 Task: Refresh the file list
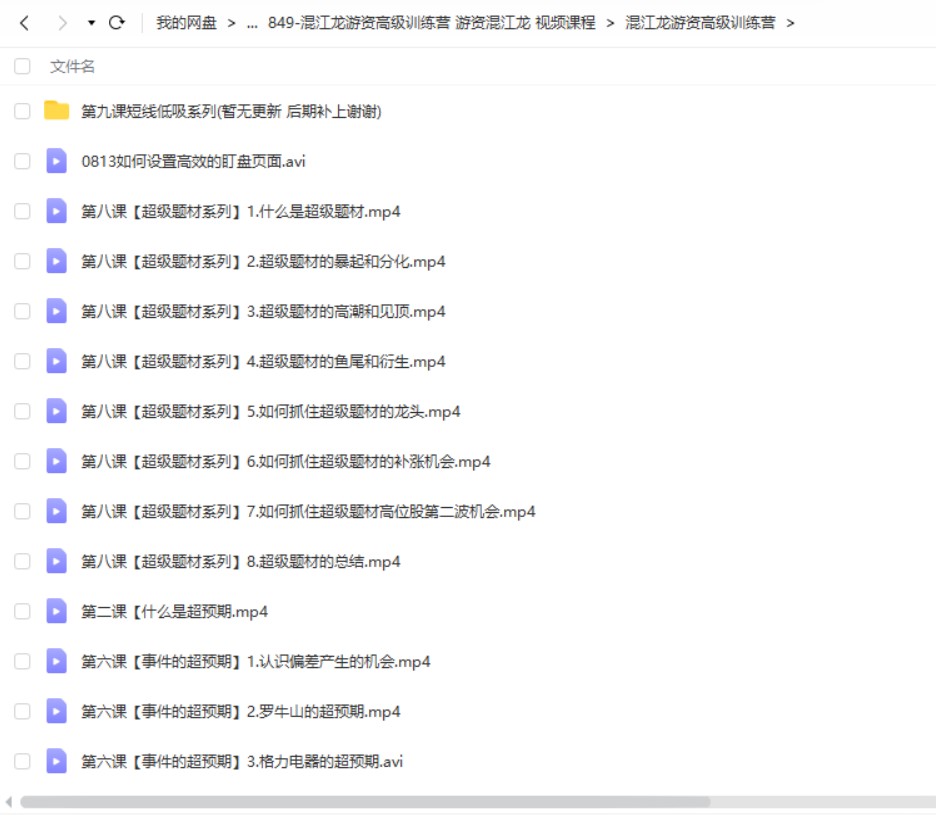(117, 23)
